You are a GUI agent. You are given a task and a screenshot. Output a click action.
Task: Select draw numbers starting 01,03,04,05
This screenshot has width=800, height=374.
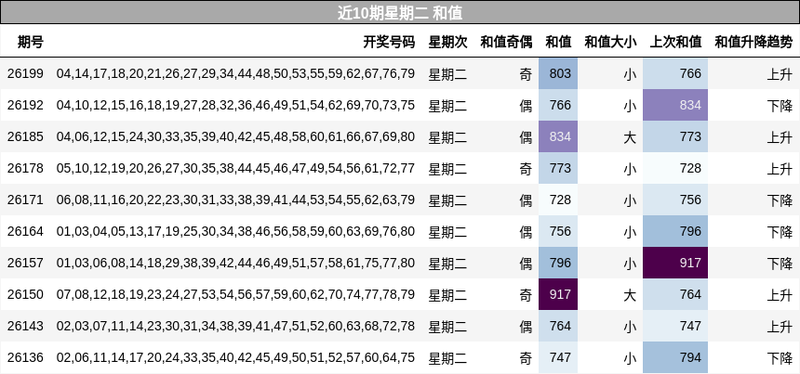pyautogui.click(x=236, y=232)
